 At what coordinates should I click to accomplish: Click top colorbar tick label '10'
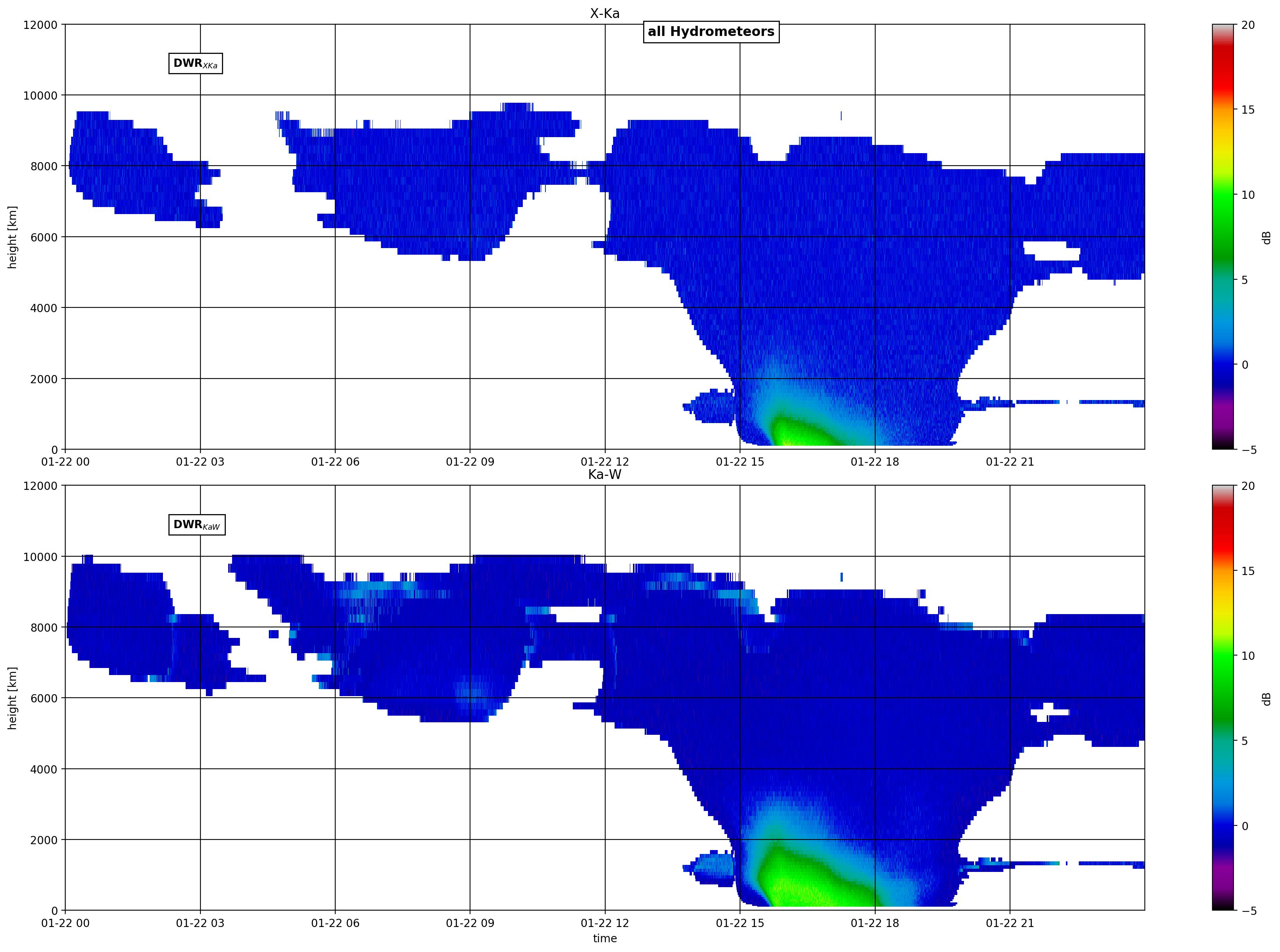click(x=1248, y=195)
